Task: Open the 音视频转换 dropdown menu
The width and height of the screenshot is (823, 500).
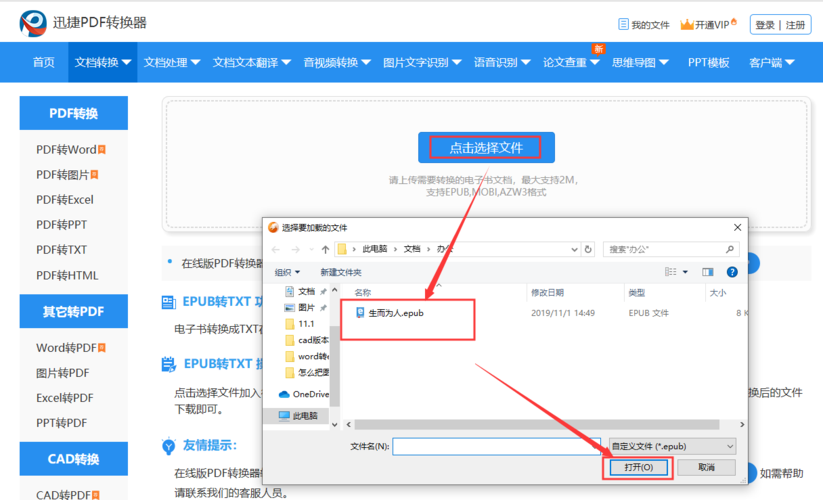Action: pos(337,62)
